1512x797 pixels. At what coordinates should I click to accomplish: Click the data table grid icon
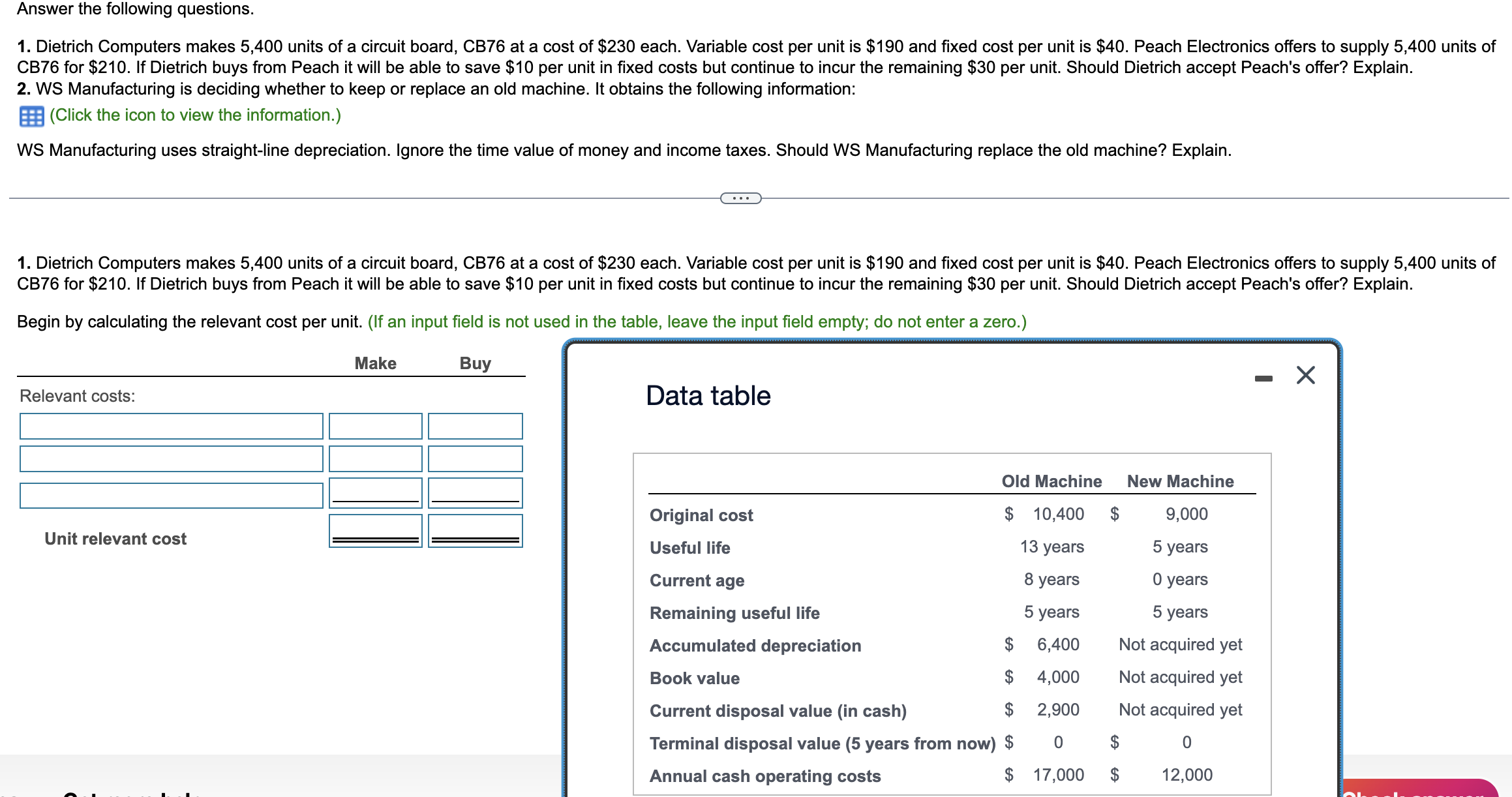(x=31, y=116)
